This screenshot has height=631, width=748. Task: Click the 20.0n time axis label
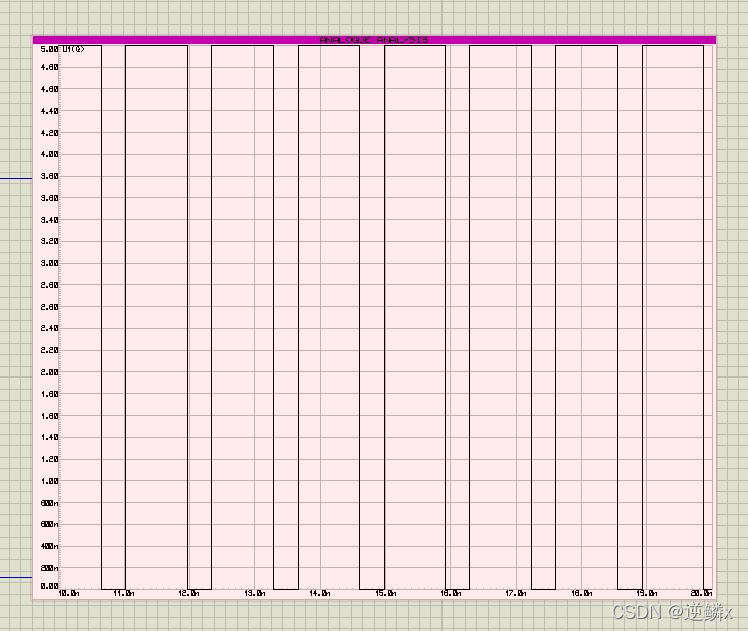[701, 593]
